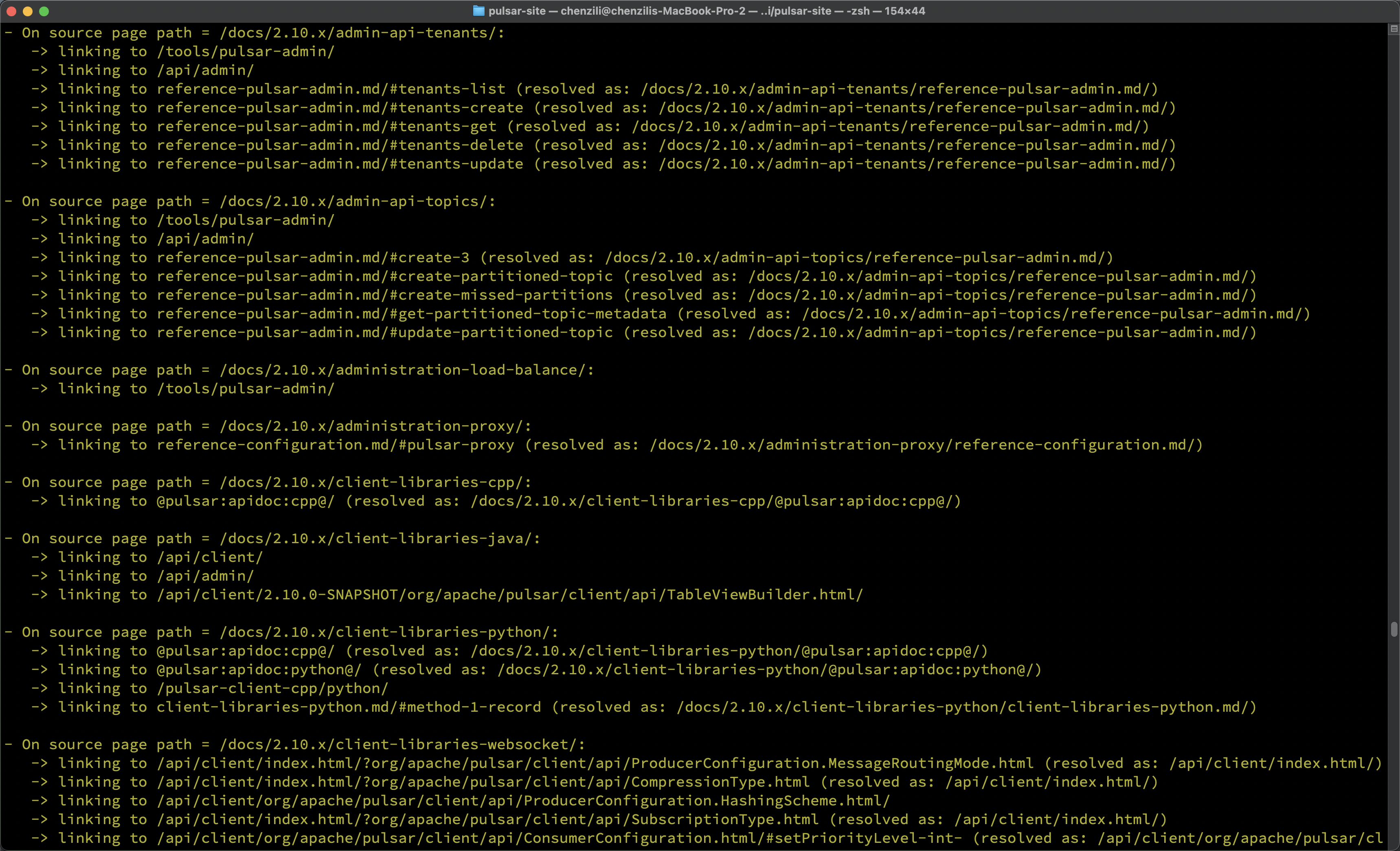Click the #method-1-record link line
1400x851 pixels.
pos(644,707)
